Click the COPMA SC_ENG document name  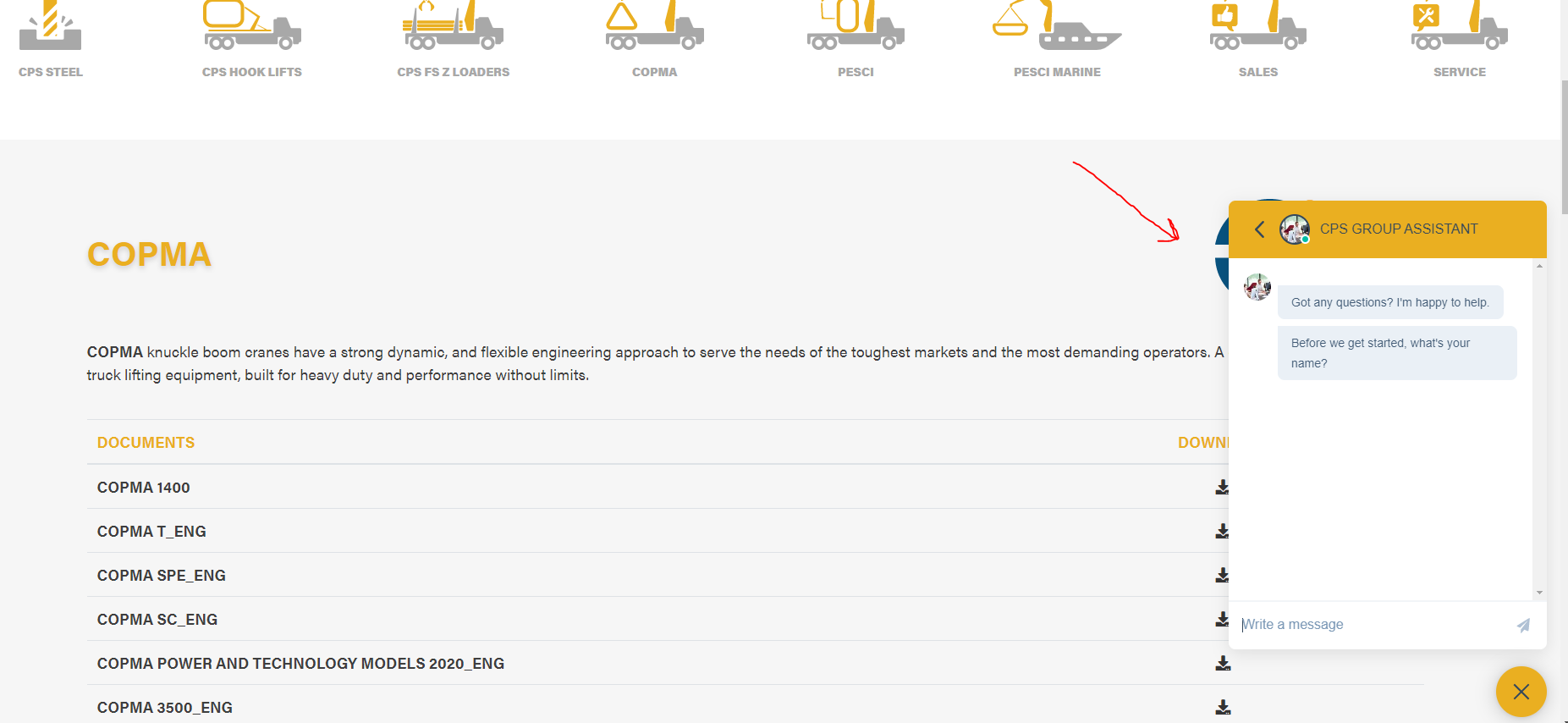point(157,620)
